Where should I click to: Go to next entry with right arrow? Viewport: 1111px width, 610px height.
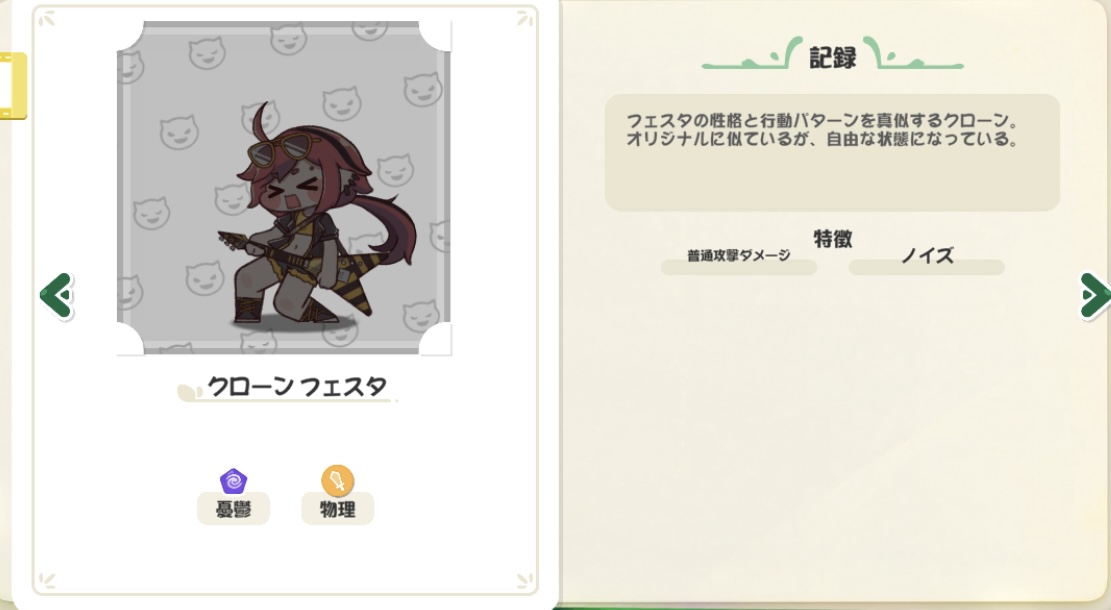(1095, 295)
